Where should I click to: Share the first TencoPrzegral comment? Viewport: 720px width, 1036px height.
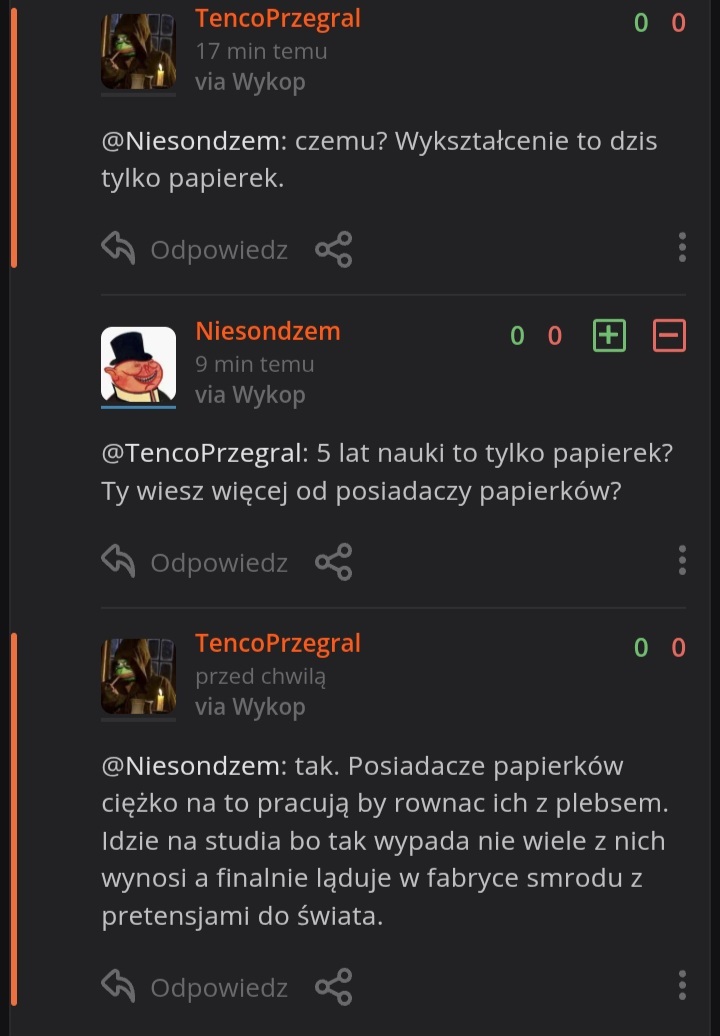333,249
